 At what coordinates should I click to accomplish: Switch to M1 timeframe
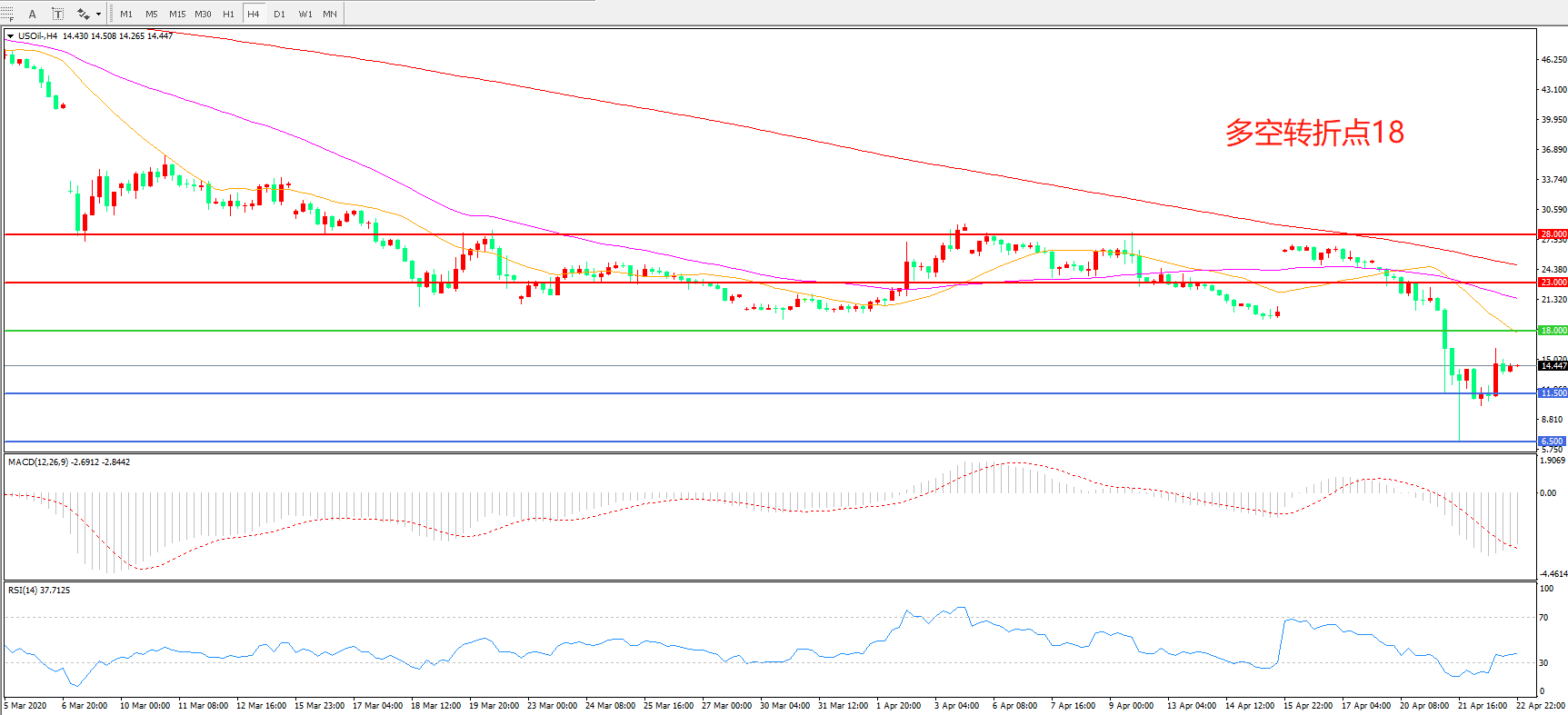[x=126, y=14]
